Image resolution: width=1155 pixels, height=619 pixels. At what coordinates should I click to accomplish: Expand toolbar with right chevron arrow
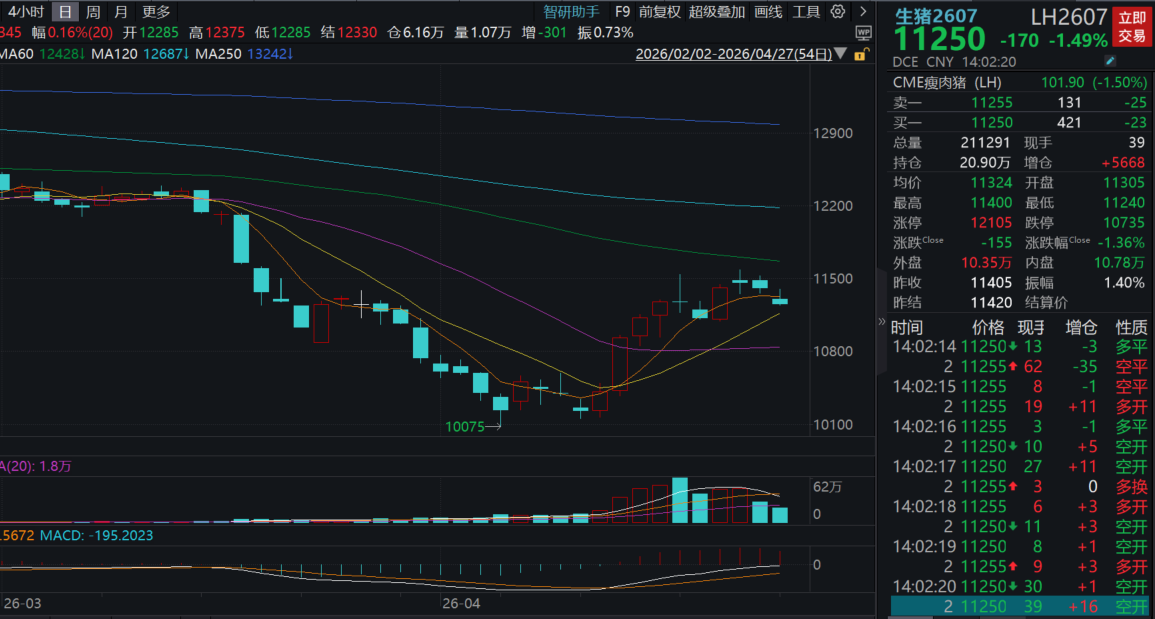coord(863,12)
